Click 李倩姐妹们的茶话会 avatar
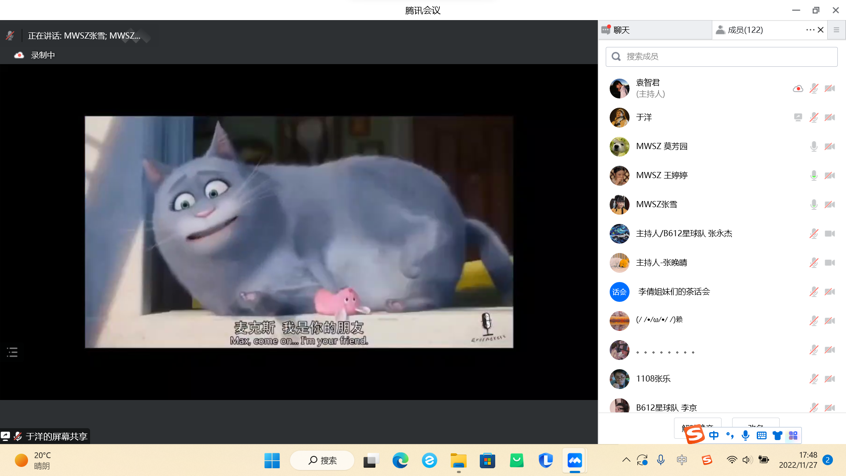Viewport: 846px width, 476px height. pos(619,292)
